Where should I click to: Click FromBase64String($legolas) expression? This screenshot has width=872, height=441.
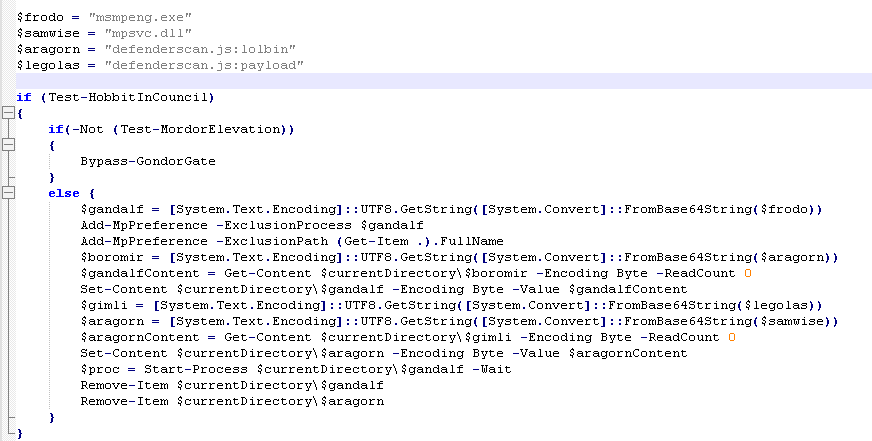click(x=711, y=305)
